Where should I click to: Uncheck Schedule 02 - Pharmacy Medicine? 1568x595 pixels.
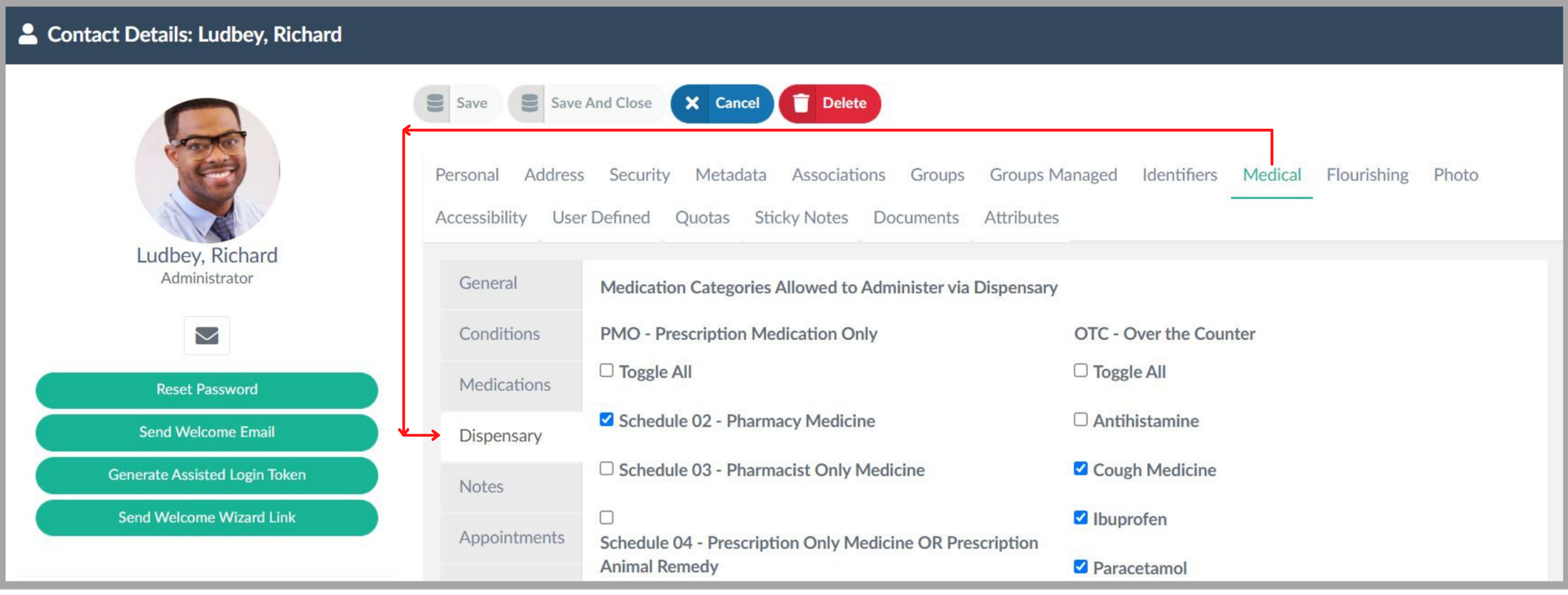point(606,419)
